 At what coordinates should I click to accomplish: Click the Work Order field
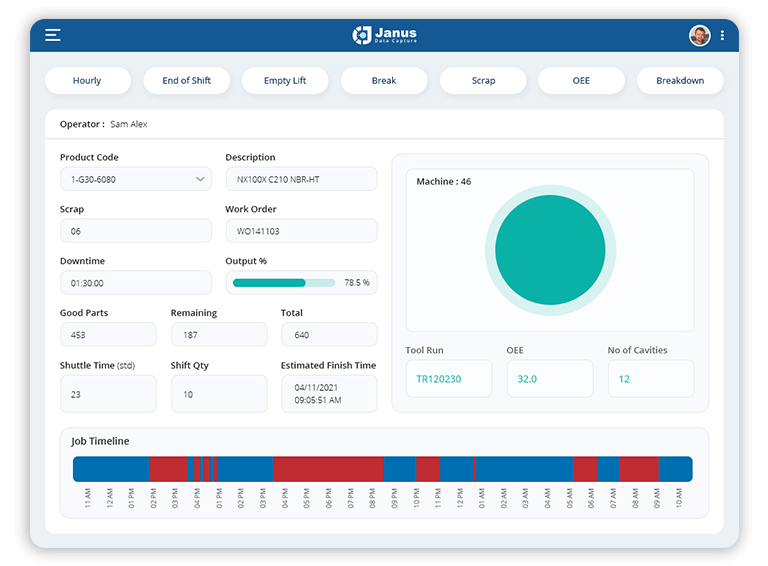point(301,231)
